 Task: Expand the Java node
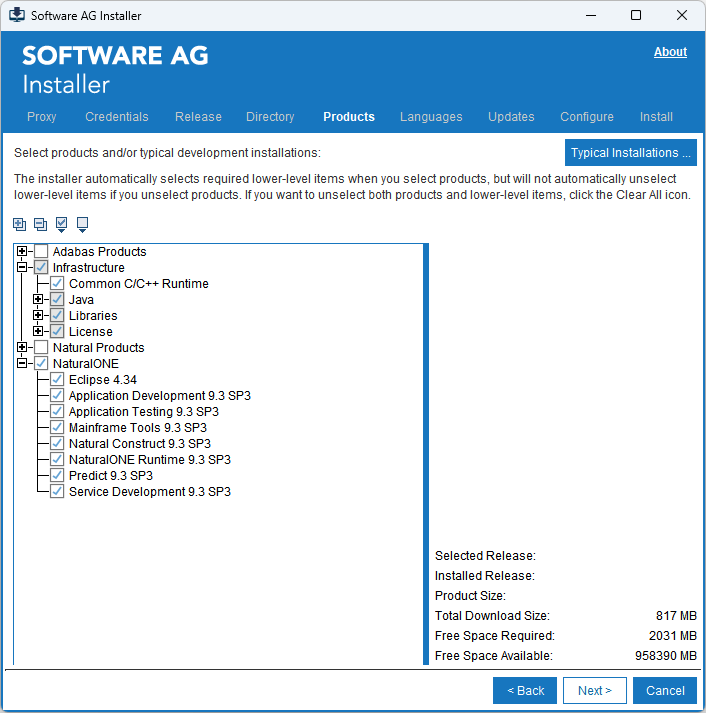click(38, 300)
